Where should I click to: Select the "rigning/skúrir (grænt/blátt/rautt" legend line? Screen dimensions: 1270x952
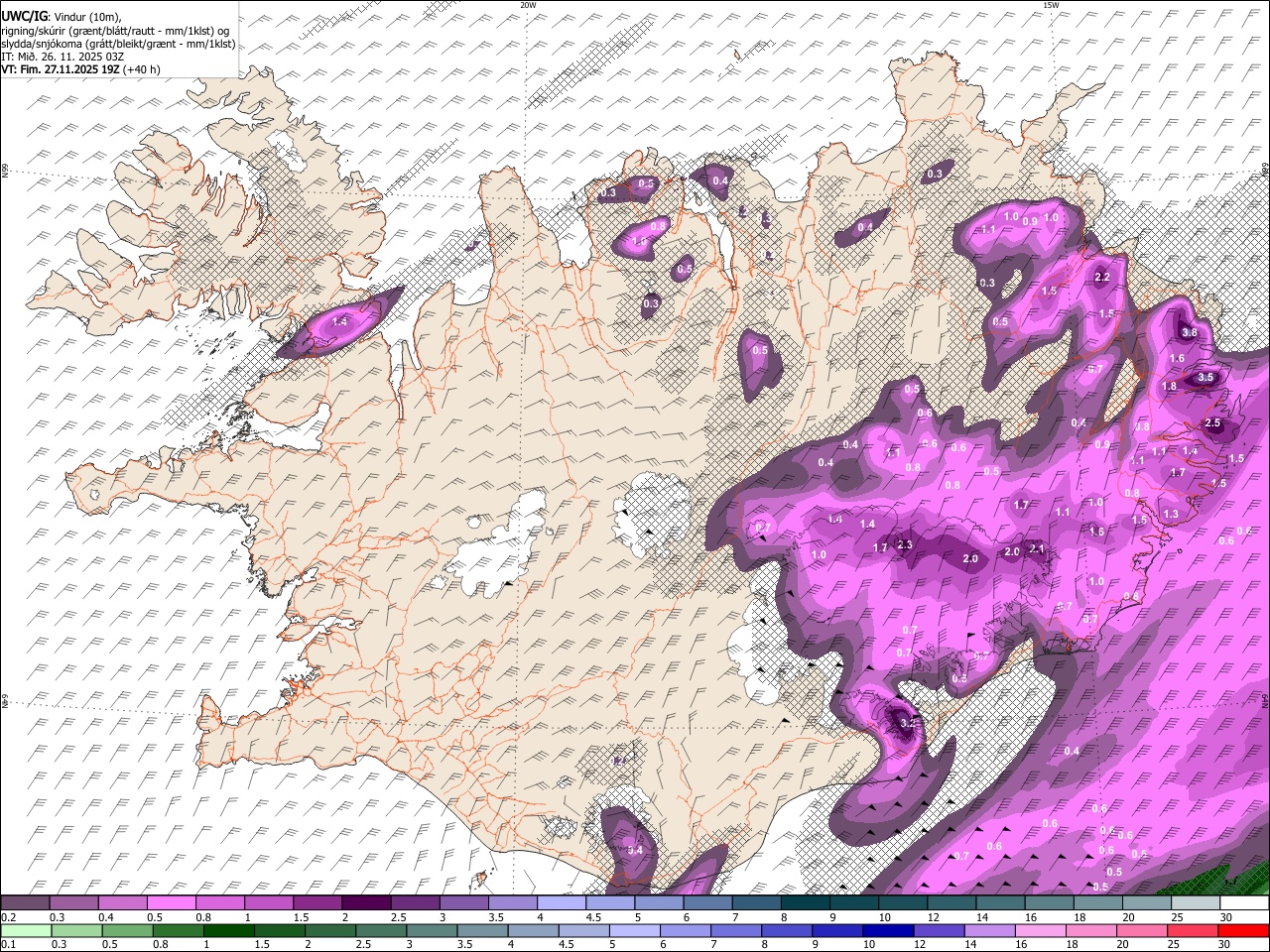pyautogui.click(x=116, y=31)
